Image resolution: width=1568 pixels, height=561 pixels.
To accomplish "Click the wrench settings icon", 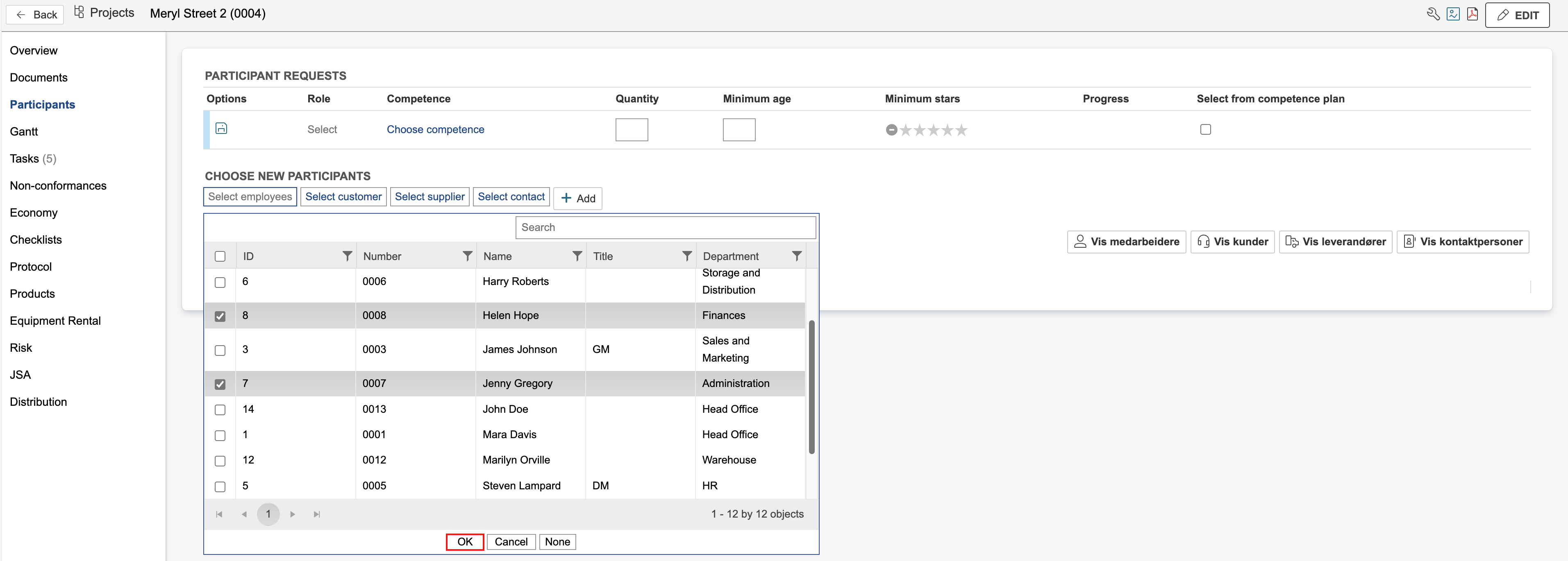I will pos(1433,14).
